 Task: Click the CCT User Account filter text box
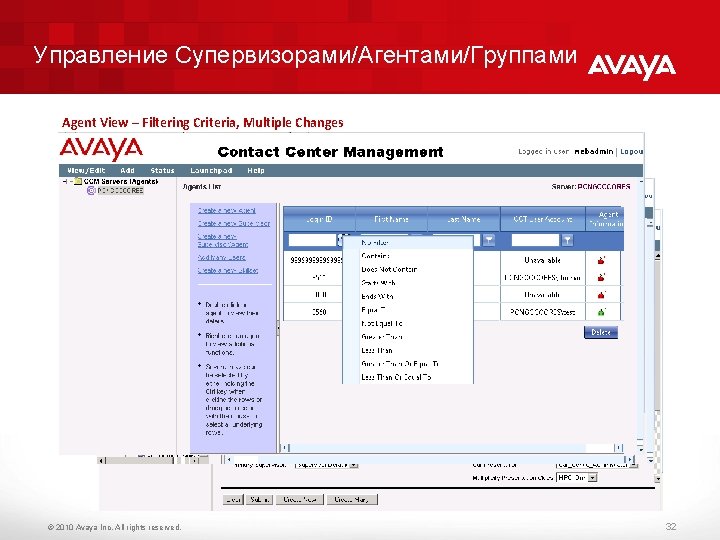pyautogui.click(x=535, y=240)
